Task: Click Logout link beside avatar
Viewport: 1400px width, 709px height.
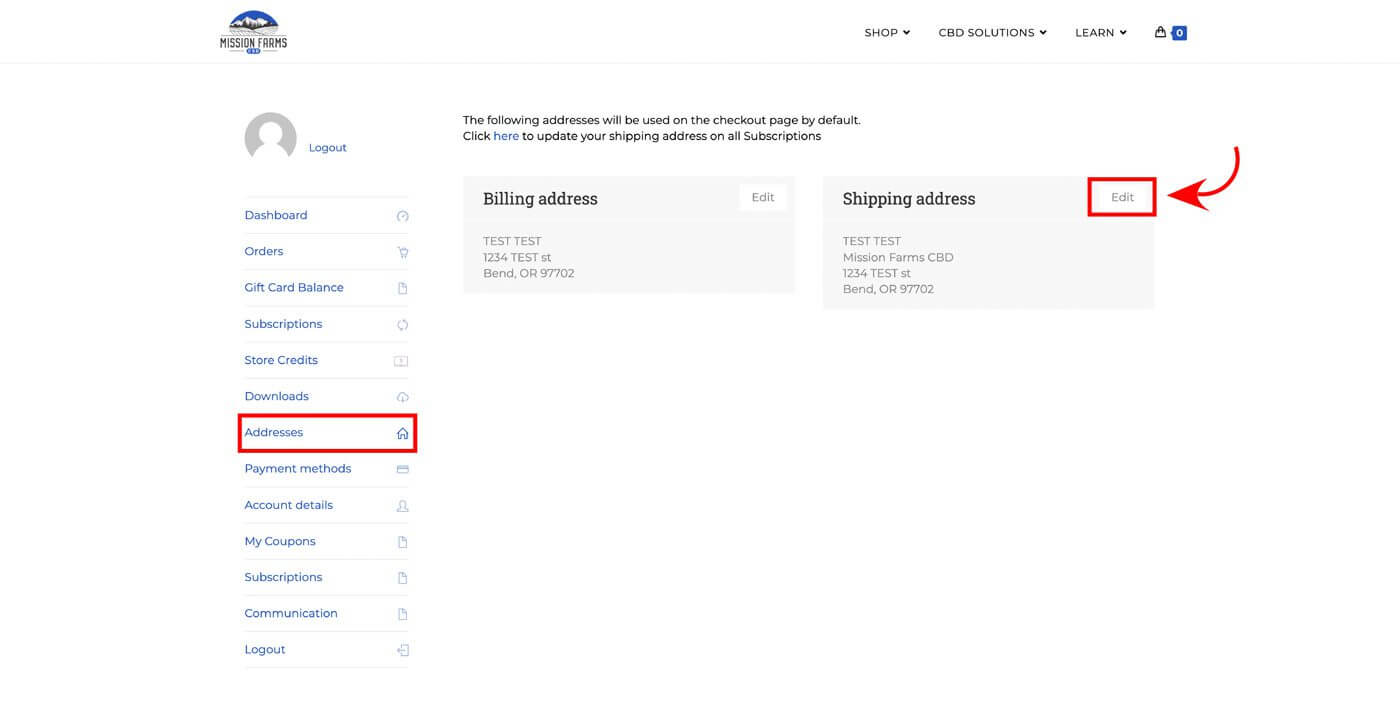Action: (x=327, y=147)
